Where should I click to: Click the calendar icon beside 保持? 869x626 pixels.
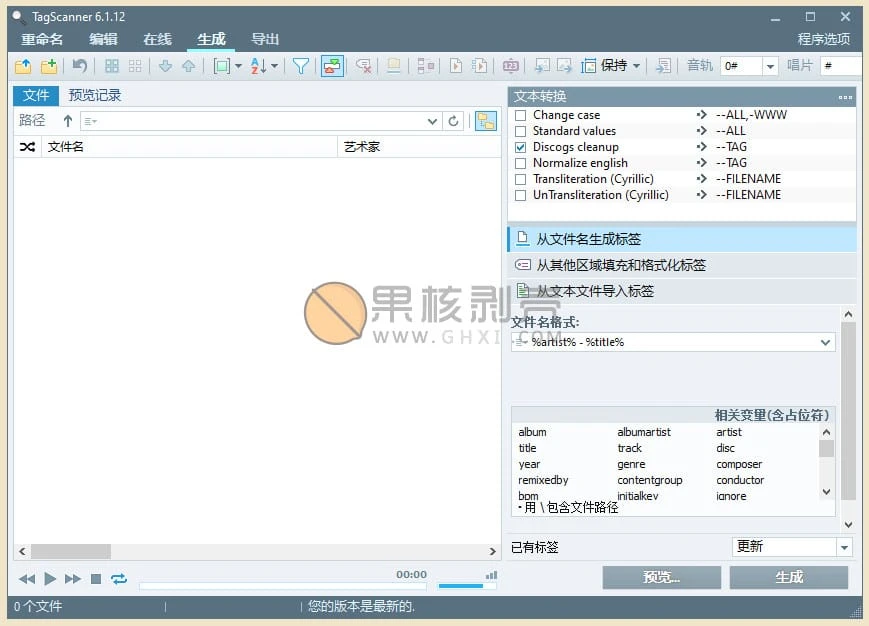click(588, 66)
